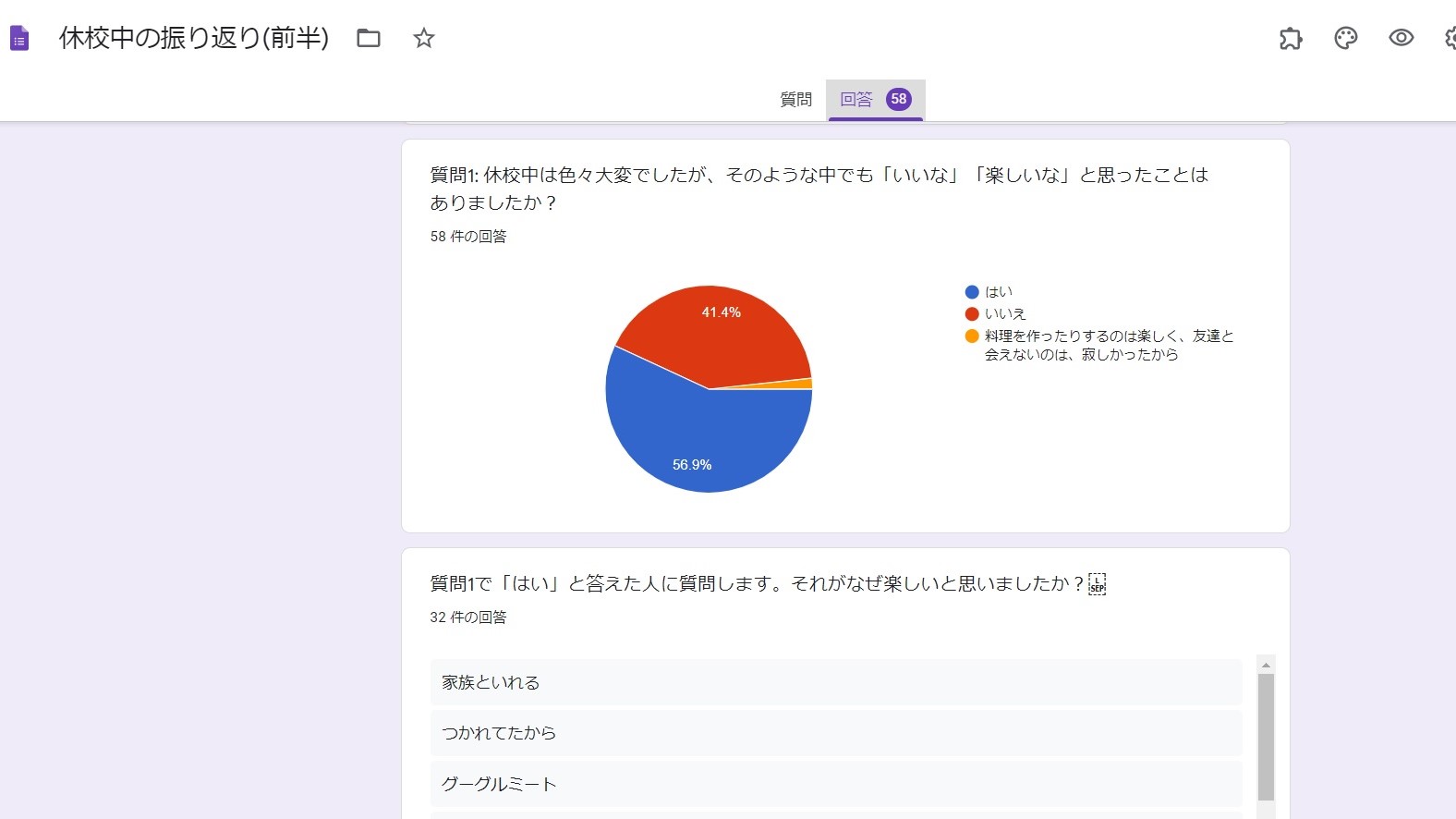Open the add-ons puzzle icon
Image resolution: width=1456 pixels, height=819 pixels.
pyautogui.click(x=1291, y=38)
